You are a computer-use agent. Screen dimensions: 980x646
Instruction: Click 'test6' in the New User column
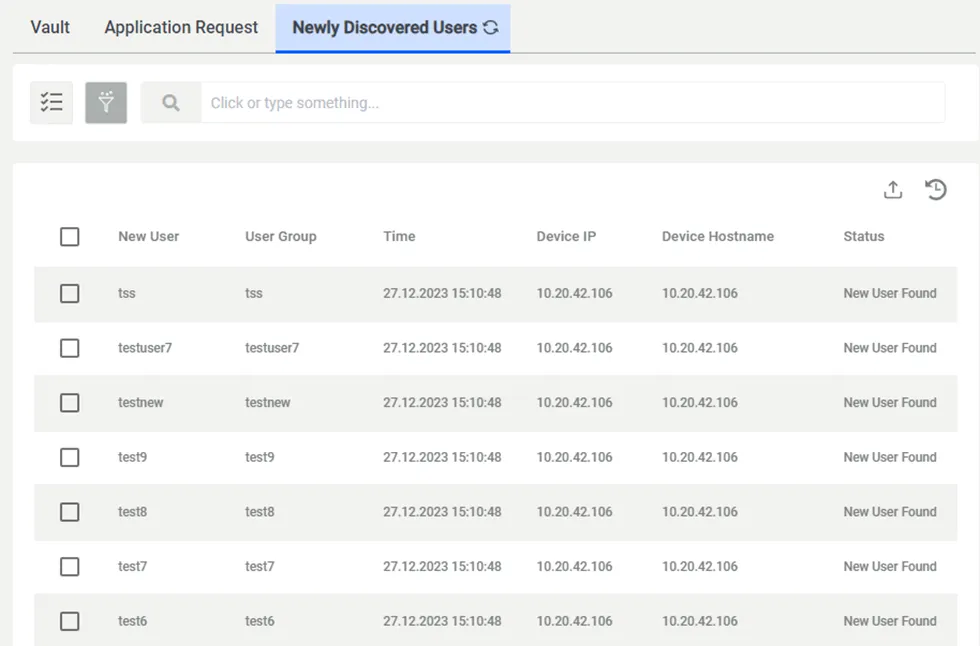[132, 621]
